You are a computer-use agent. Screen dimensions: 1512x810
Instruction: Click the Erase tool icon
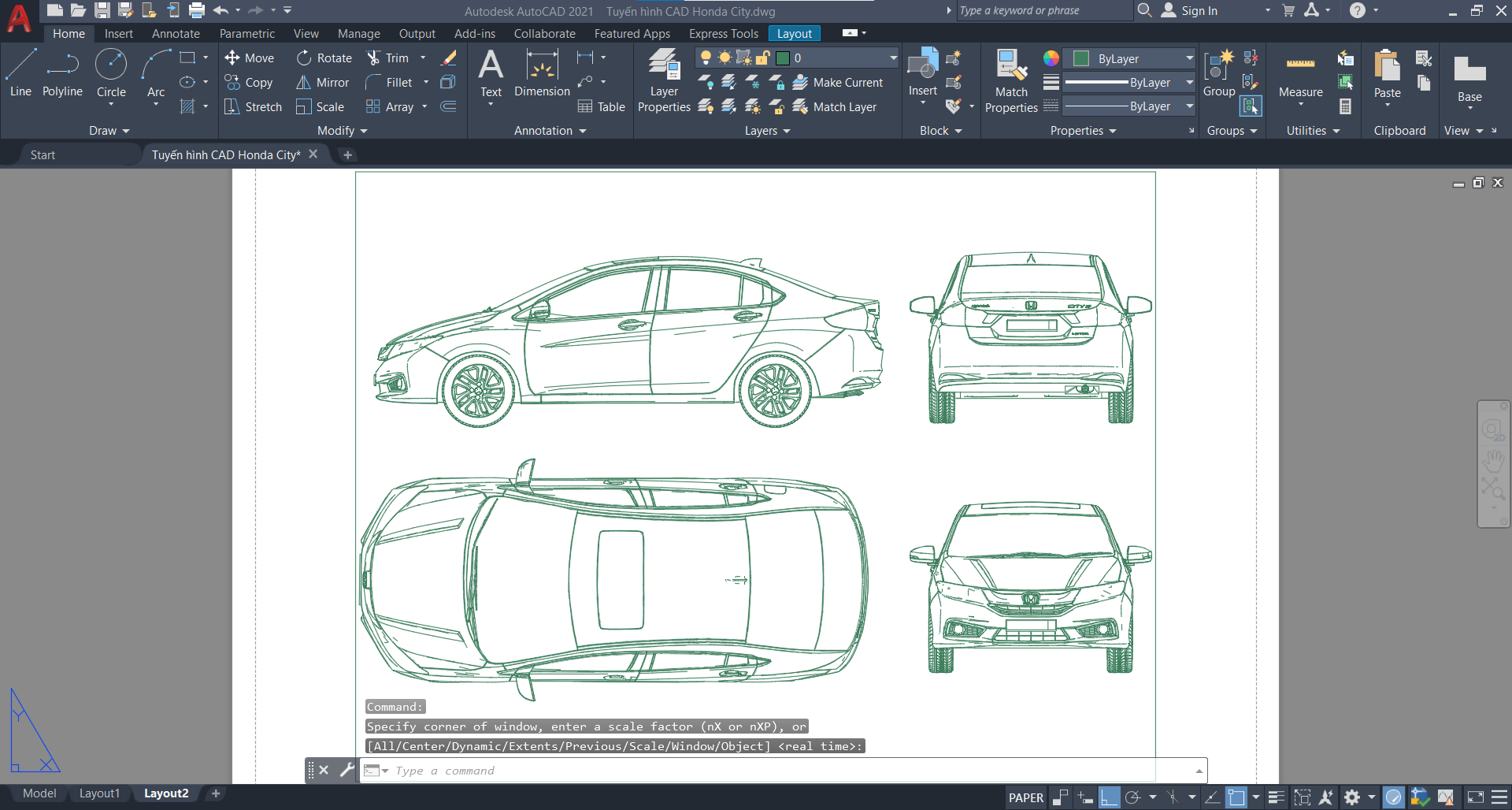[449, 58]
